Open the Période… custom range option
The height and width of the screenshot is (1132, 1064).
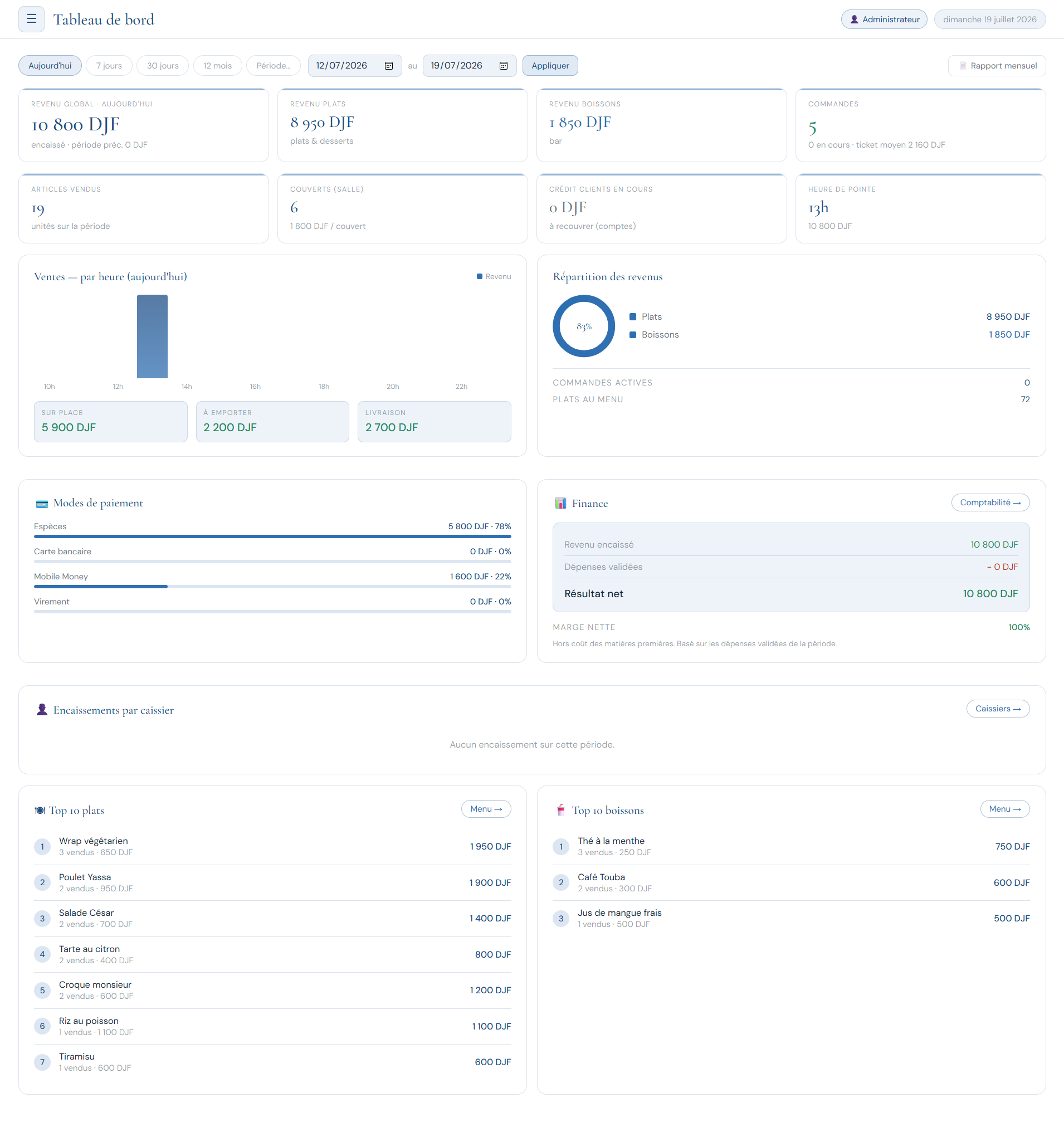[274, 66]
